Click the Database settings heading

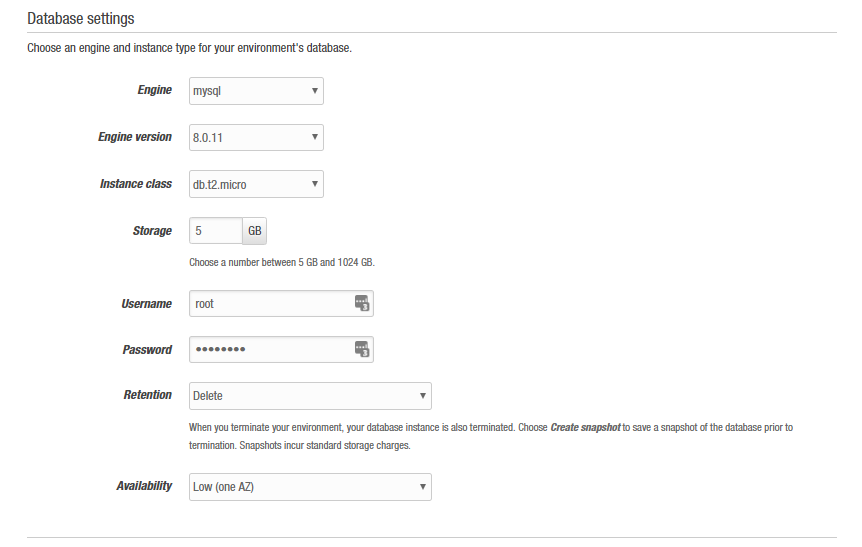(x=81, y=19)
